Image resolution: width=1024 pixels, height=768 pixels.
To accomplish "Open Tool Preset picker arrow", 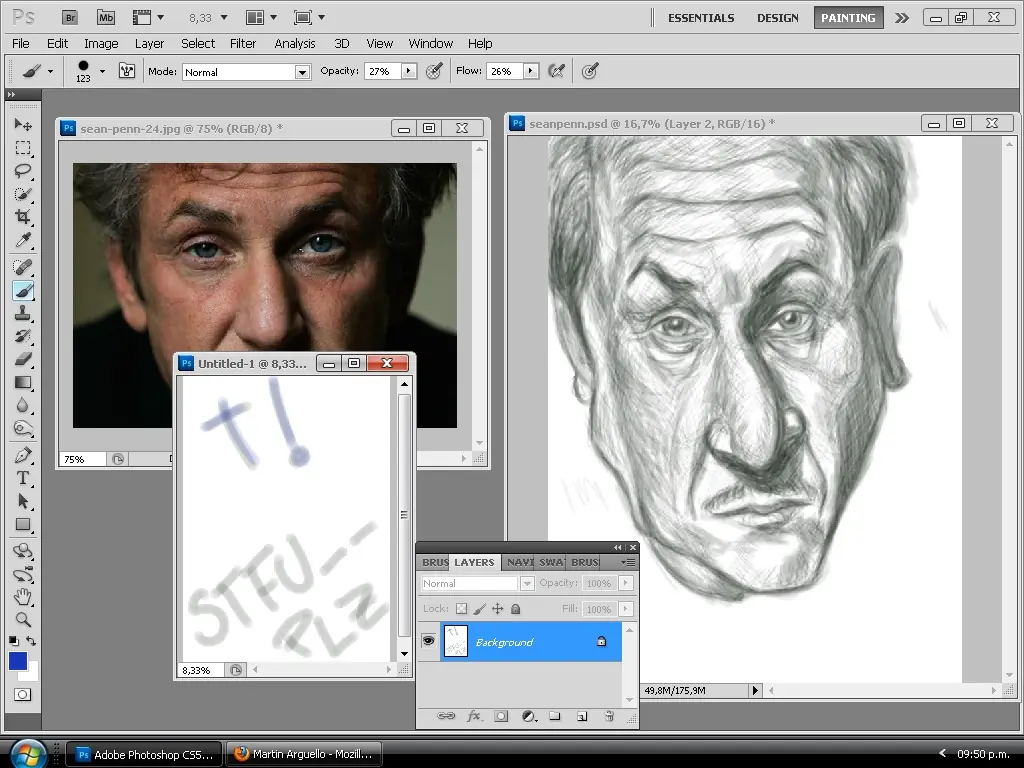I will (50, 71).
